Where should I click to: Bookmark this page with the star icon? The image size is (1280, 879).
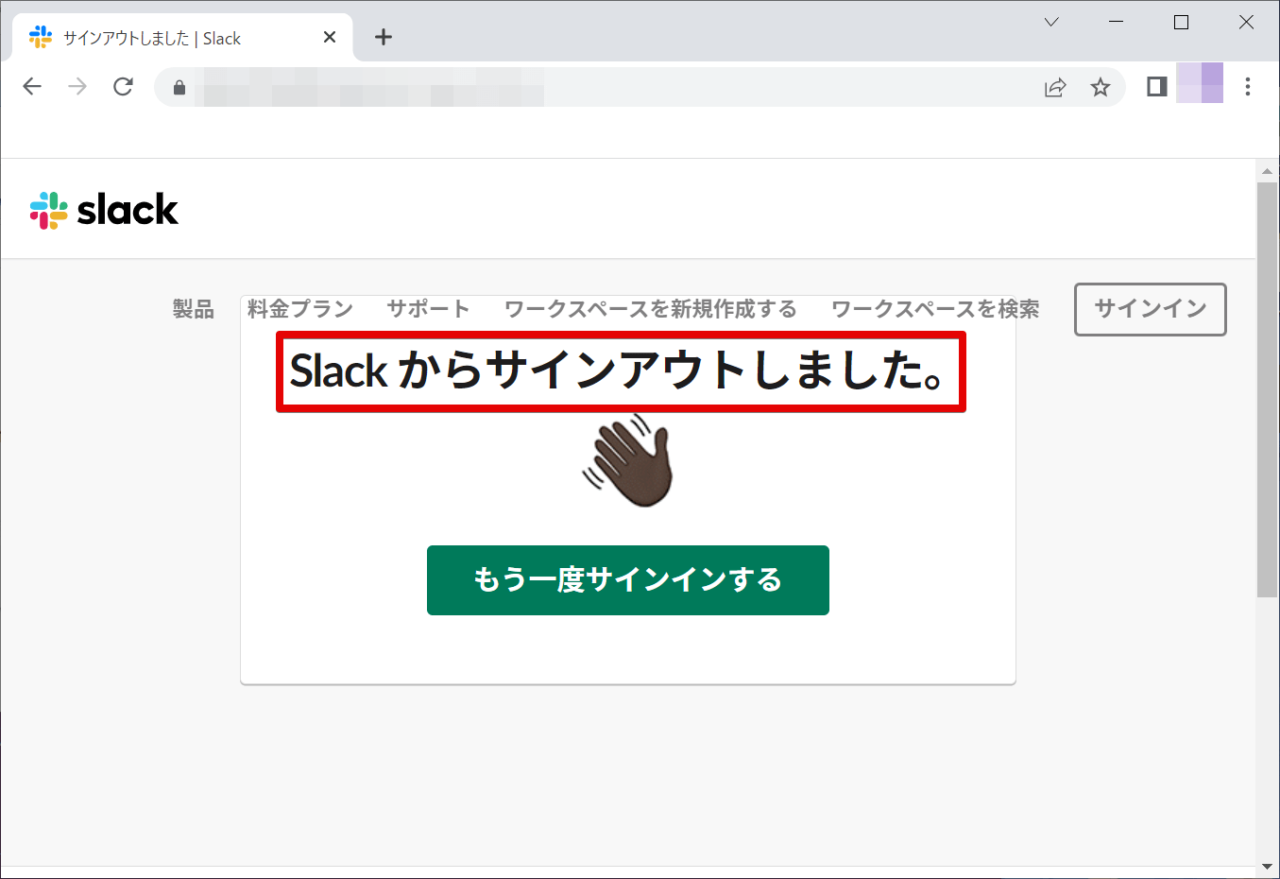tap(1100, 88)
